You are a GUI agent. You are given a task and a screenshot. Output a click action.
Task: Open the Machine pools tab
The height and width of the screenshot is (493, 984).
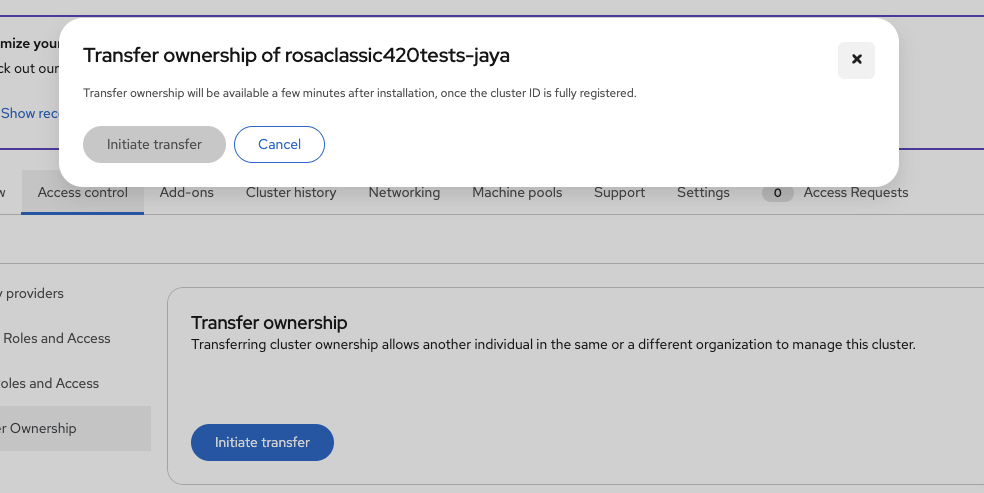tap(517, 193)
